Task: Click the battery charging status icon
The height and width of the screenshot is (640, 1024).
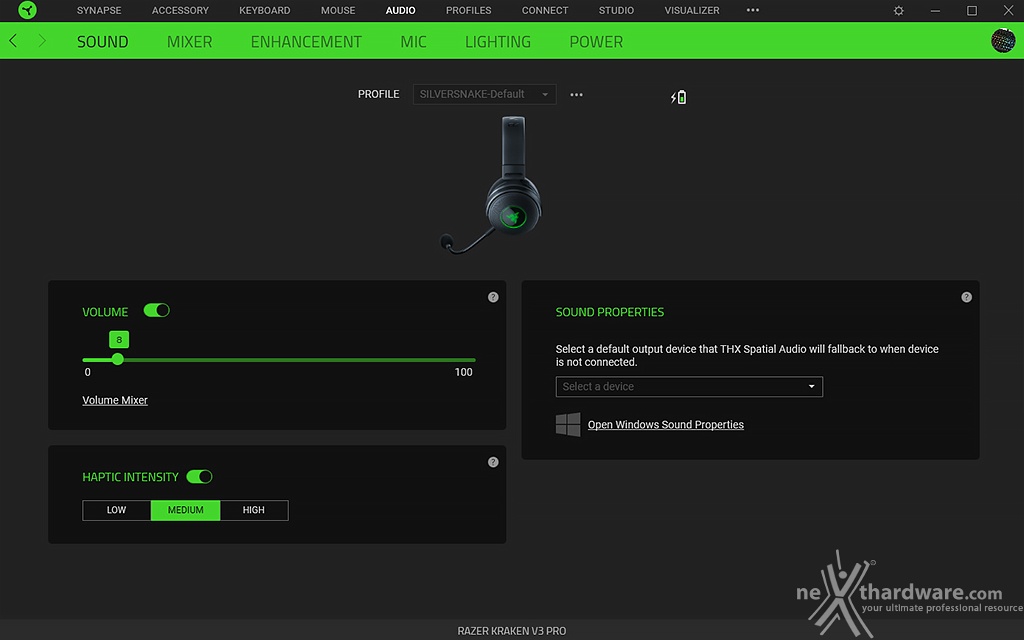Action: pyautogui.click(x=679, y=97)
